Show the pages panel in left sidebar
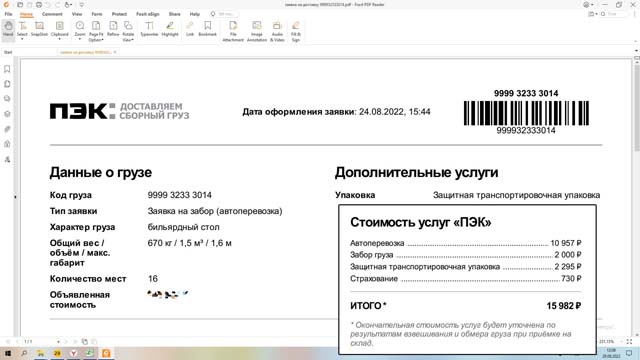This screenshot has width=640, height=360. (7, 84)
